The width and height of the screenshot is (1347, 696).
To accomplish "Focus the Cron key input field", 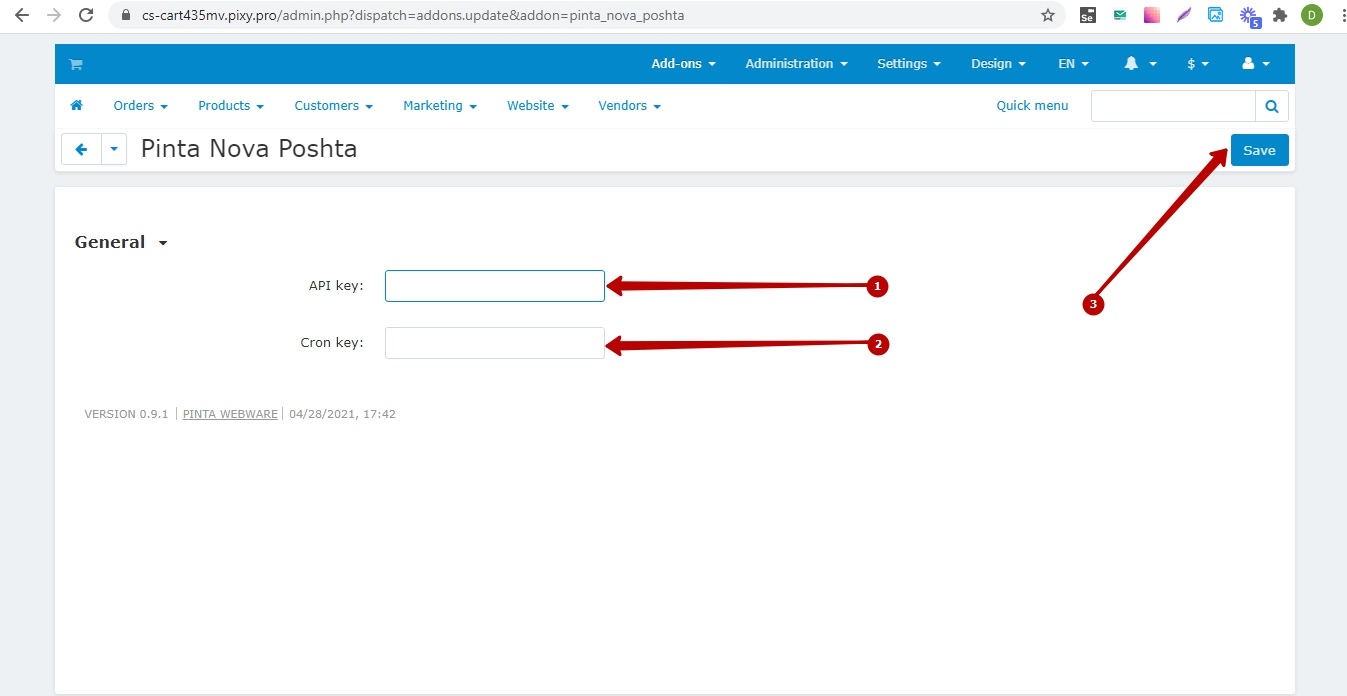I will point(495,343).
